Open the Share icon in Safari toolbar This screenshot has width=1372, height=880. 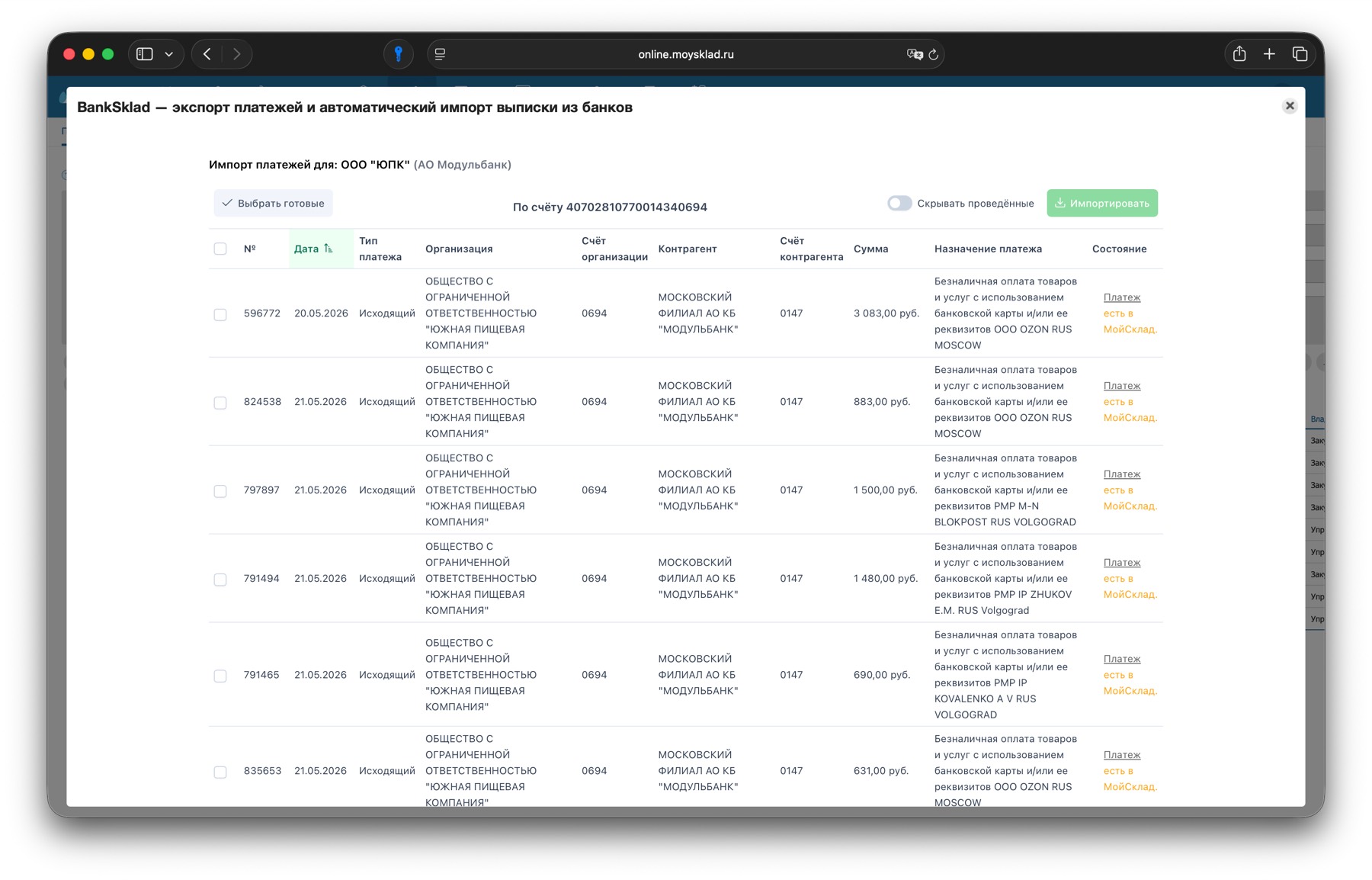click(1239, 53)
